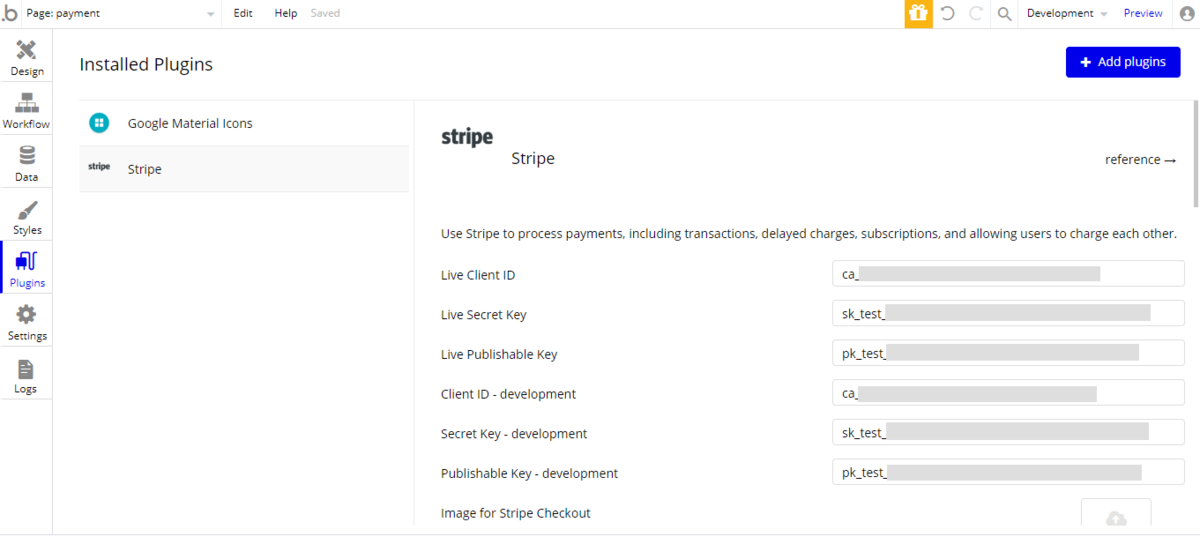Screen dimensions: 1200x537
Task: Click the large Stripe logo in details
Action: (x=467, y=138)
